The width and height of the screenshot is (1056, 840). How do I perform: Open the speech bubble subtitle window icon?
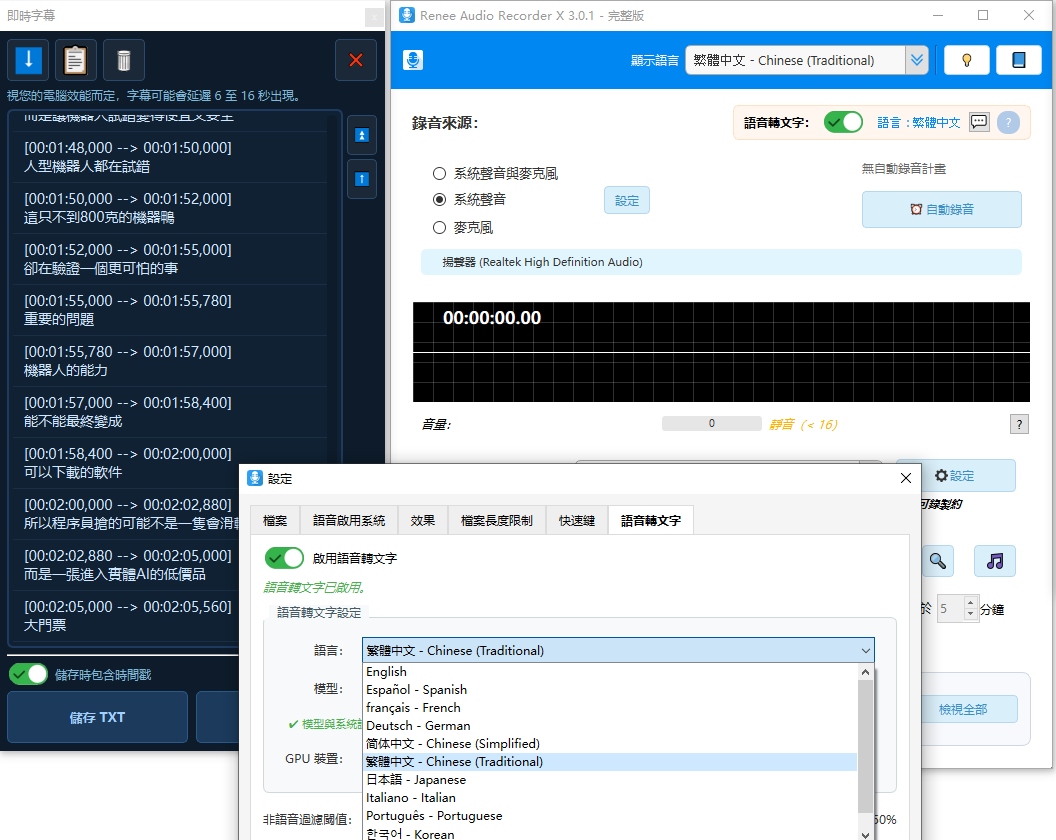click(x=979, y=122)
